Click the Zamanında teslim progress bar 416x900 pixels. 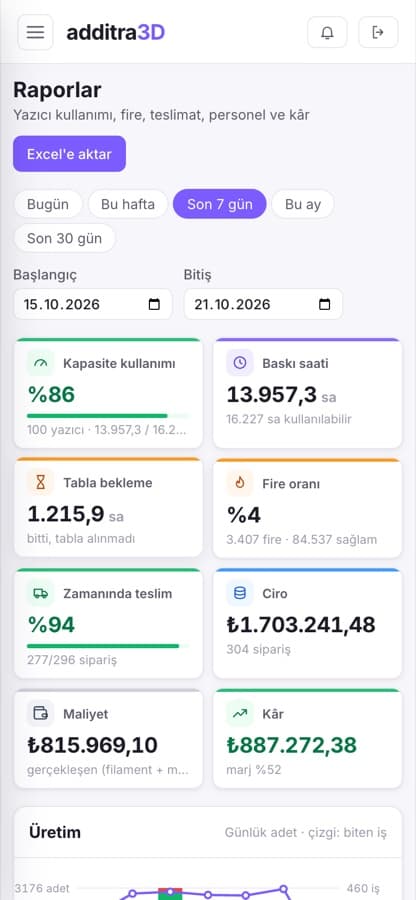[108, 646]
